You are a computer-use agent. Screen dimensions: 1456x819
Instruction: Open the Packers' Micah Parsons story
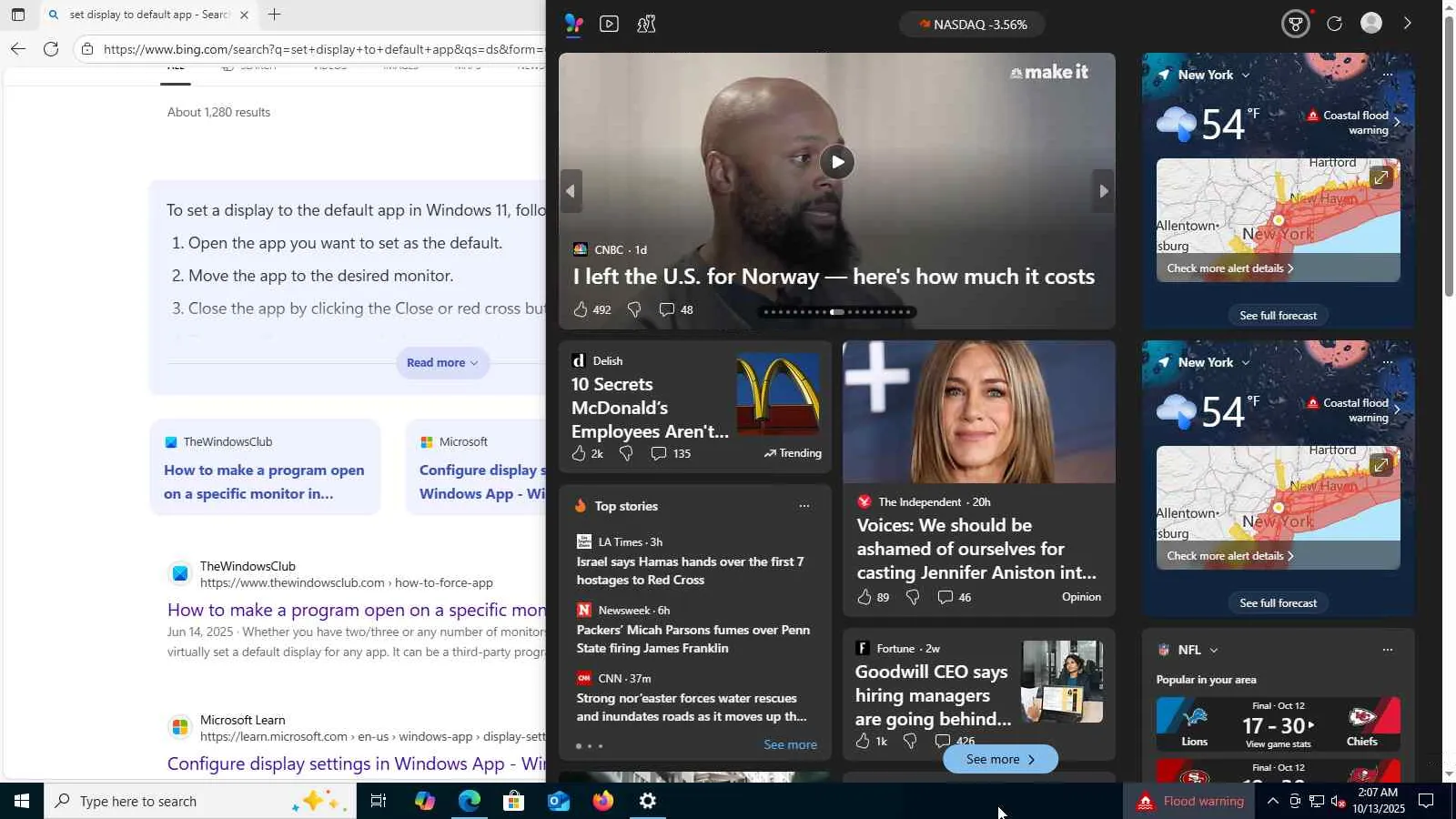693,639
